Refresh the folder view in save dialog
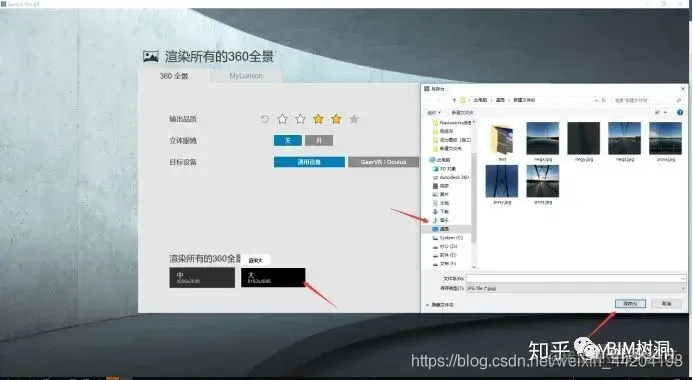Image resolution: width=693 pixels, height=380 pixels. (x=604, y=100)
